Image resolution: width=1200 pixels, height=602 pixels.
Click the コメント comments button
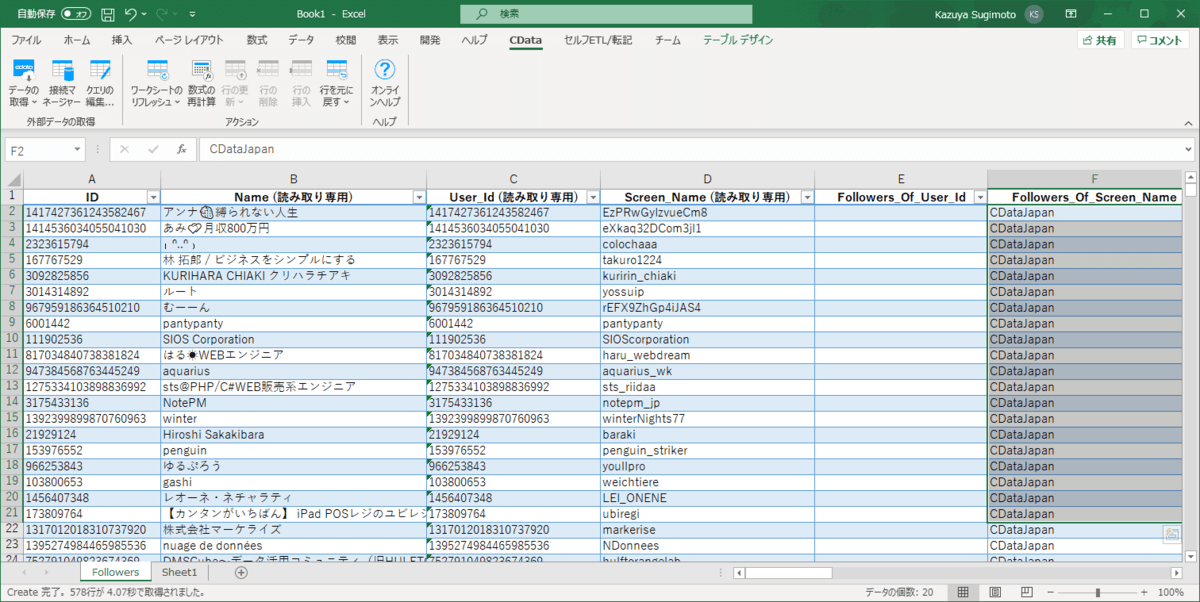pos(1161,40)
